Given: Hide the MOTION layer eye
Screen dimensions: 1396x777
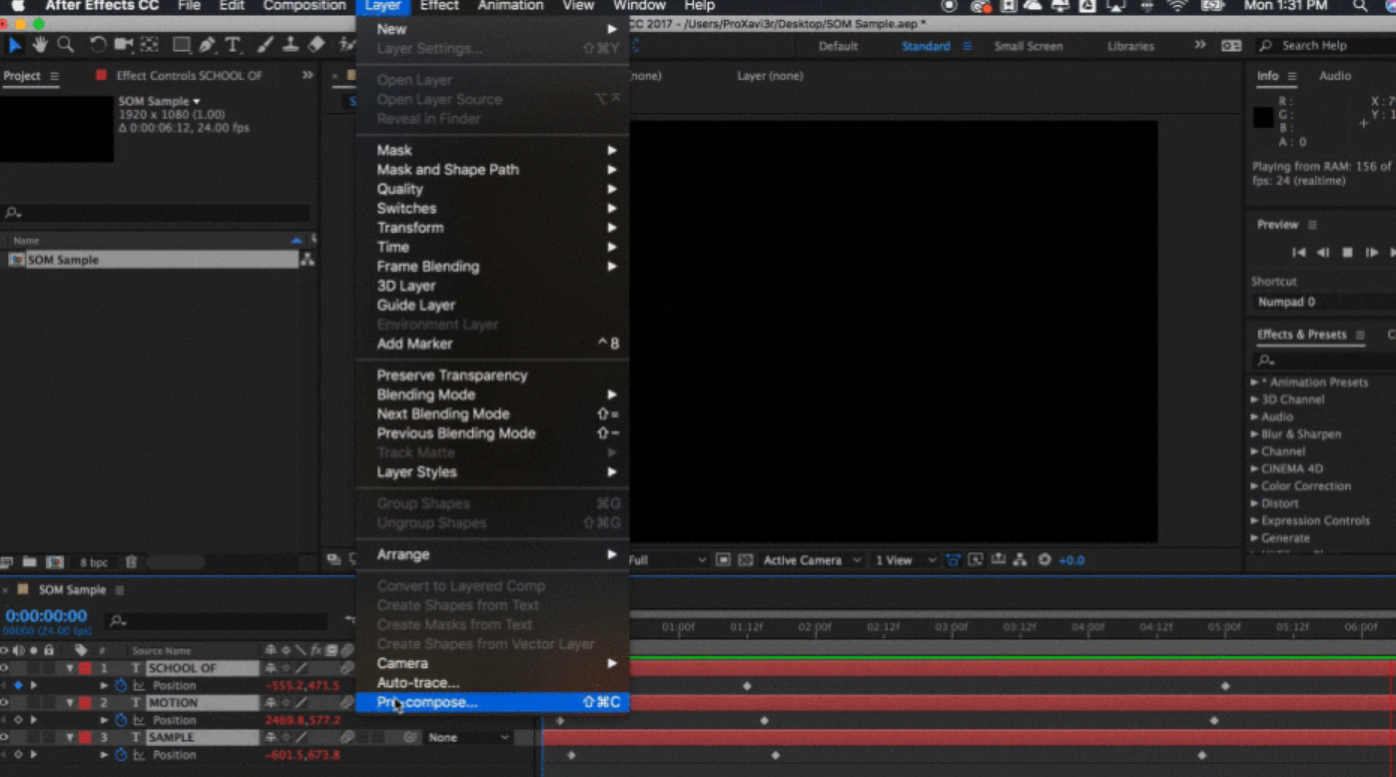Looking at the screenshot, I should [x=5, y=703].
